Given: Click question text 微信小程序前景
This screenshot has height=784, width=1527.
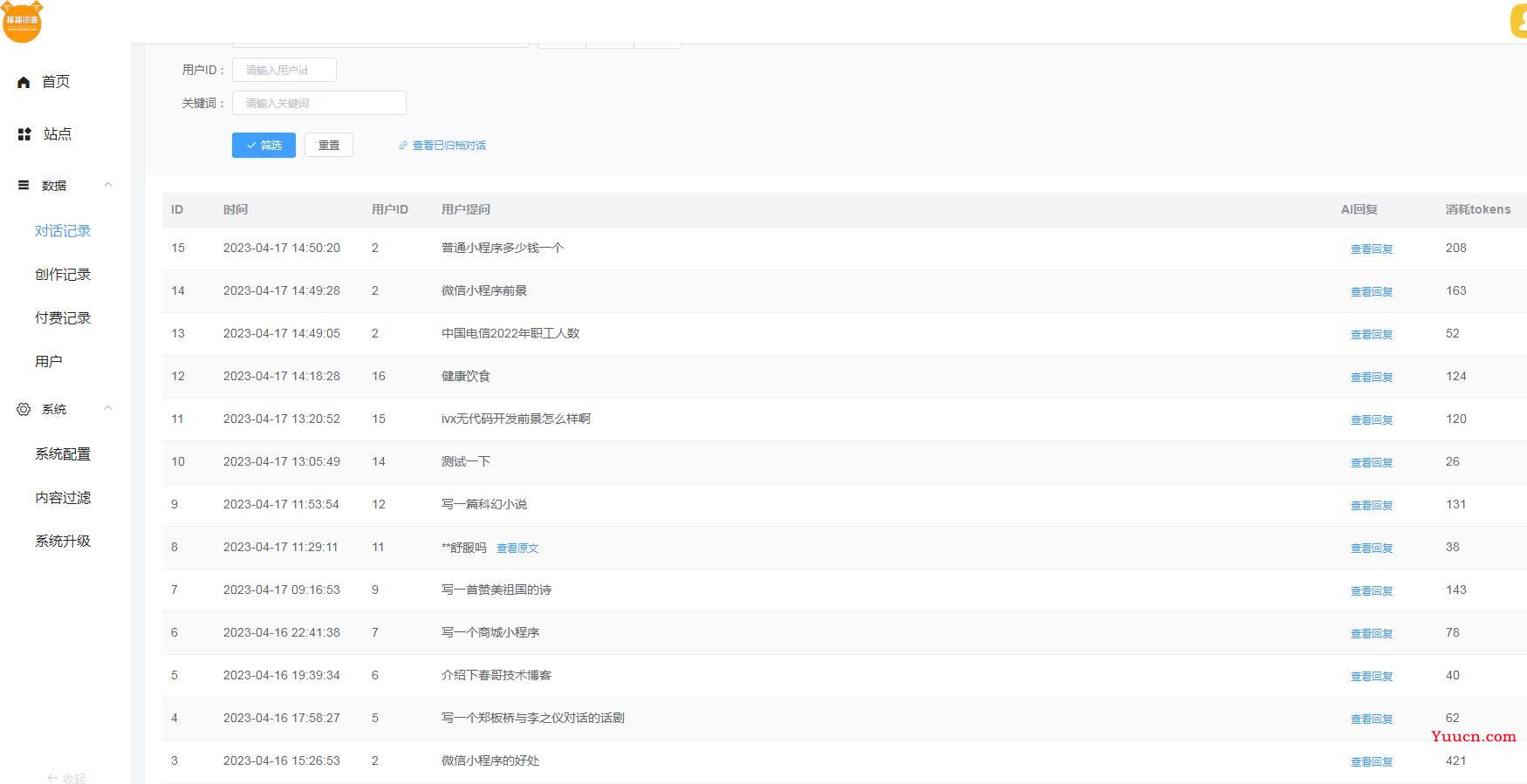Looking at the screenshot, I should click(484, 290).
